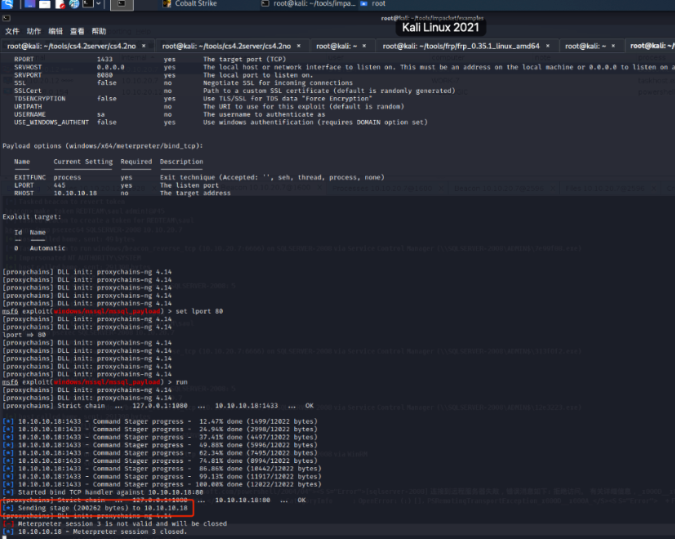Expand the terminal launcher dropdown arrow
The image size is (675, 539).
99,4
